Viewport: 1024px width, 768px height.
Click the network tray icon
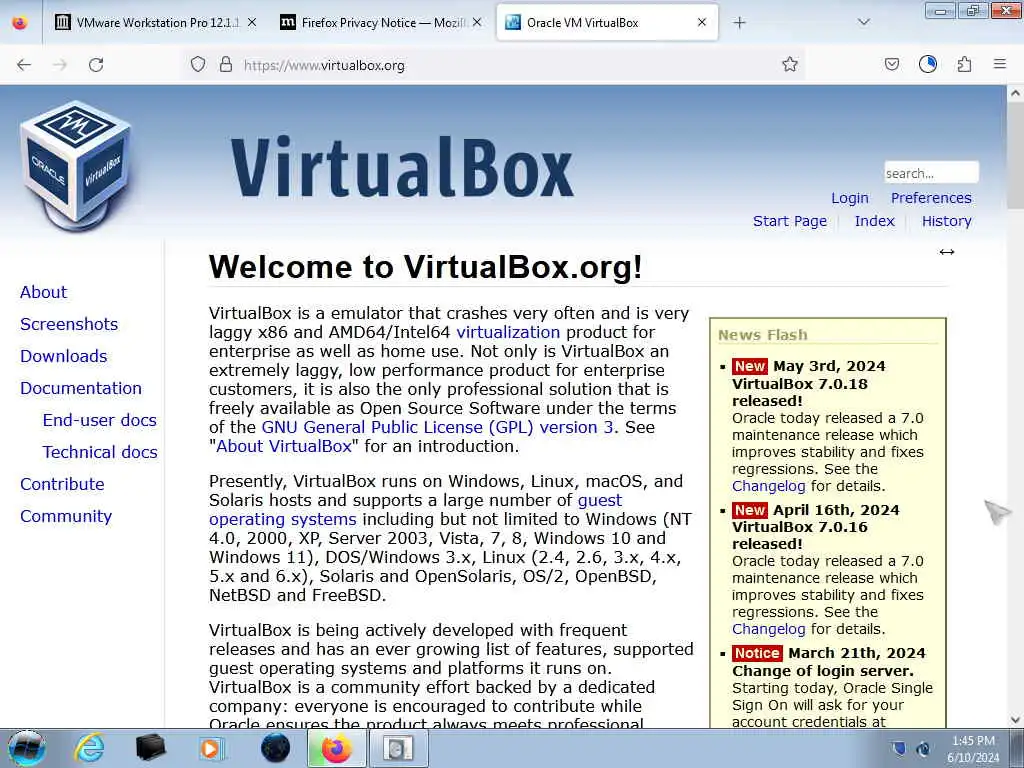point(924,748)
